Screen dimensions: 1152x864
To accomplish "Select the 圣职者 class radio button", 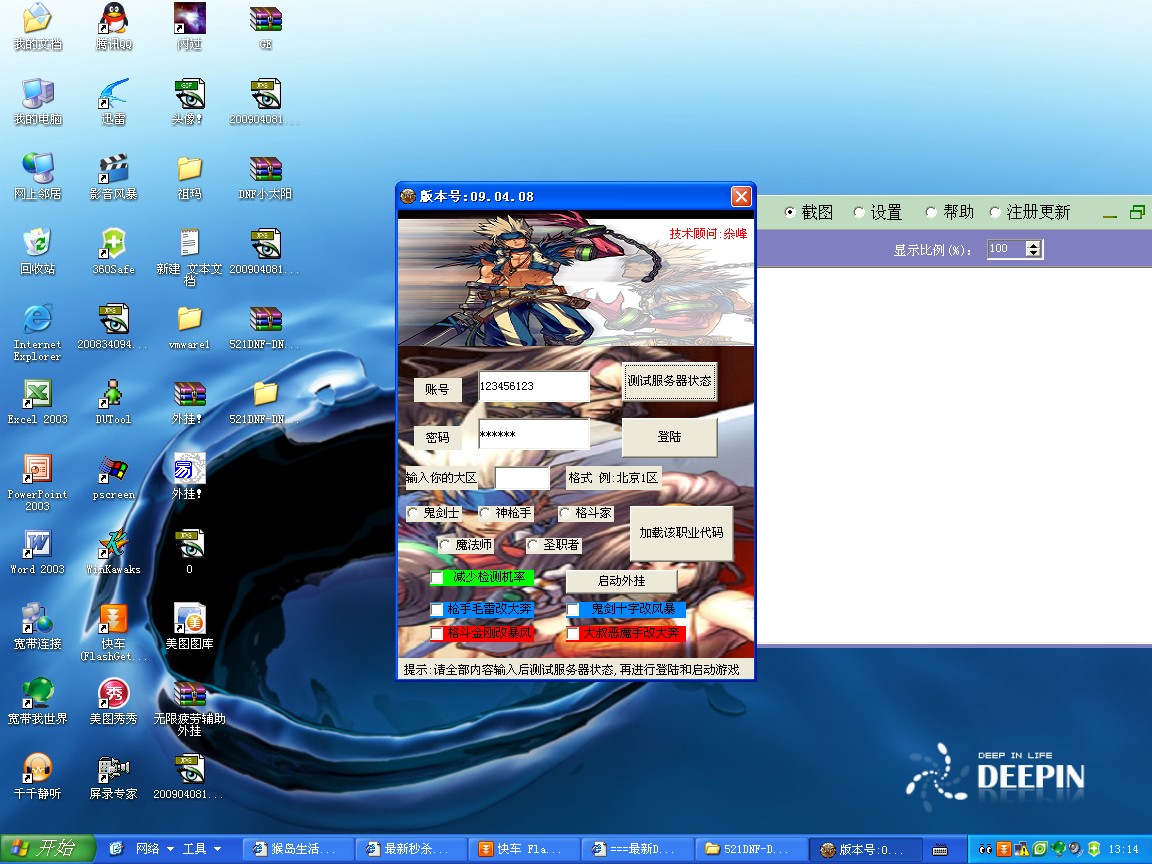I will 533,545.
